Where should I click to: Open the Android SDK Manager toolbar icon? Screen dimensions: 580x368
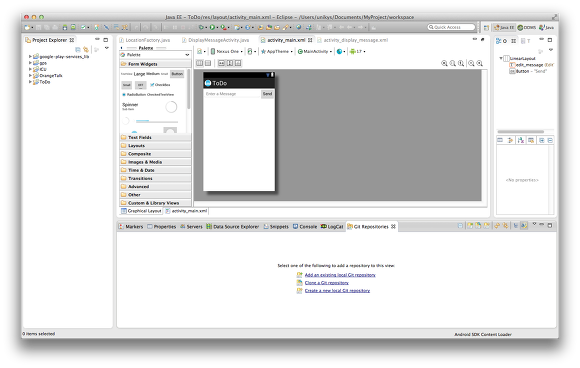65,27
